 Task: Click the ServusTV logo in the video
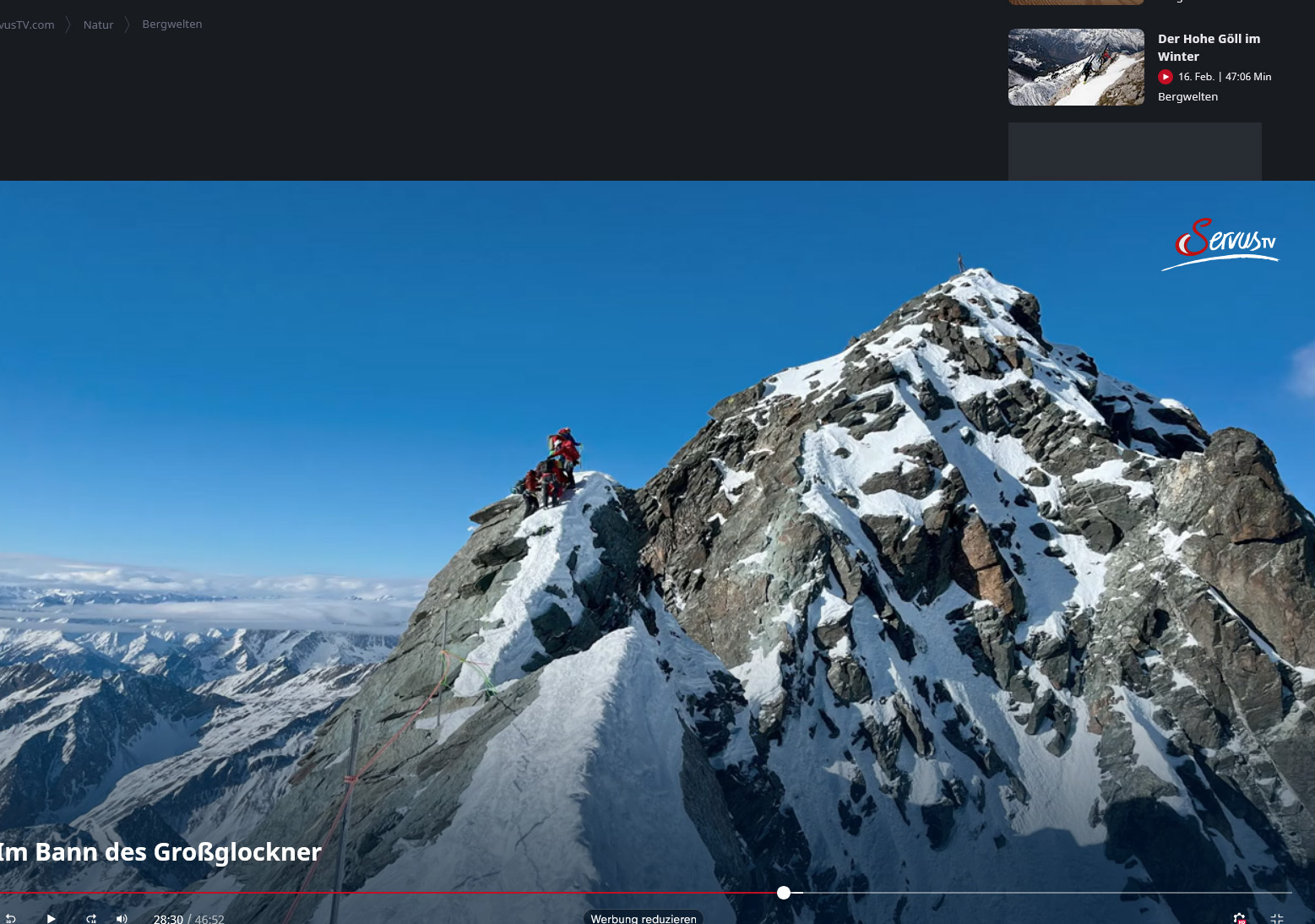click(1221, 244)
